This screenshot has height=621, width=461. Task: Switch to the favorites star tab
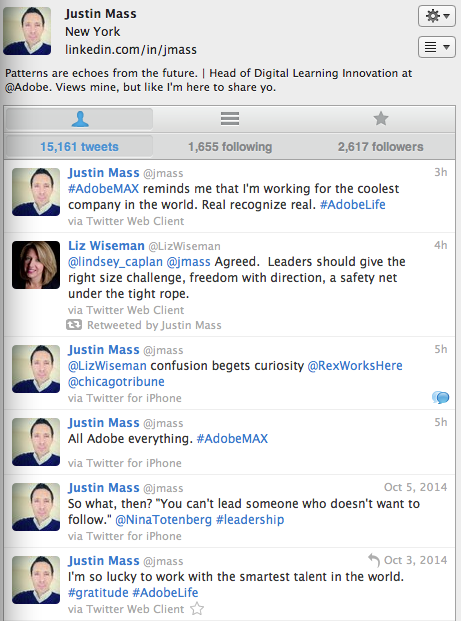pos(381,118)
